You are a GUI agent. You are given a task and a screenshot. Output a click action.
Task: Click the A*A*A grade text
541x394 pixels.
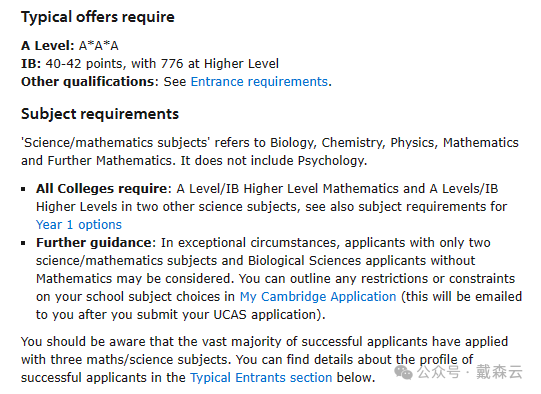point(99,46)
